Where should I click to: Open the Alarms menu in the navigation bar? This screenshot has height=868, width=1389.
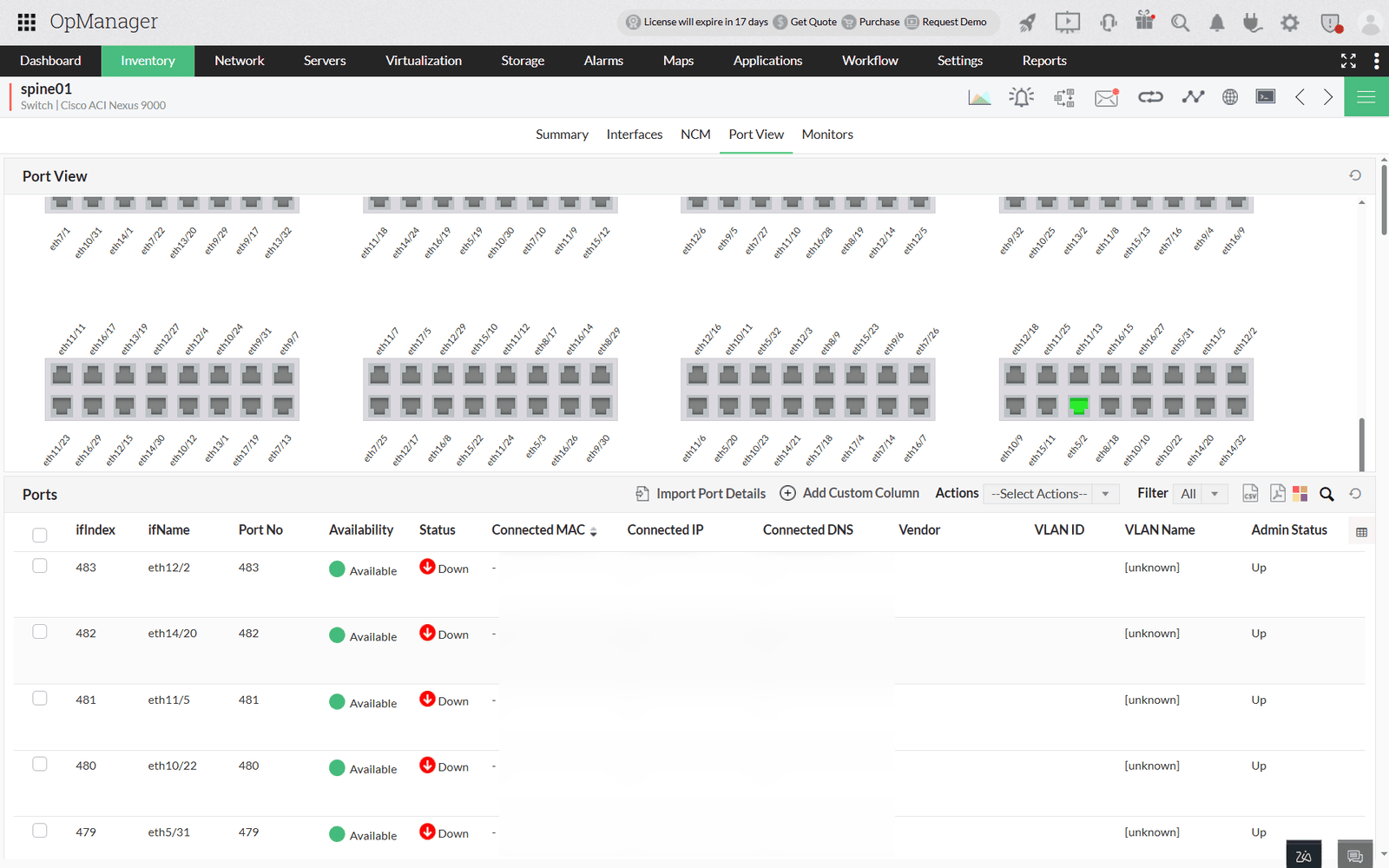(x=603, y=61)
